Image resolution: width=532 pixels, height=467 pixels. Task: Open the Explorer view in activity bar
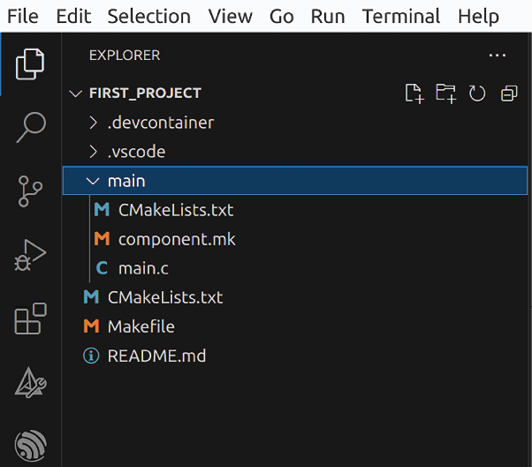point(30,64)
